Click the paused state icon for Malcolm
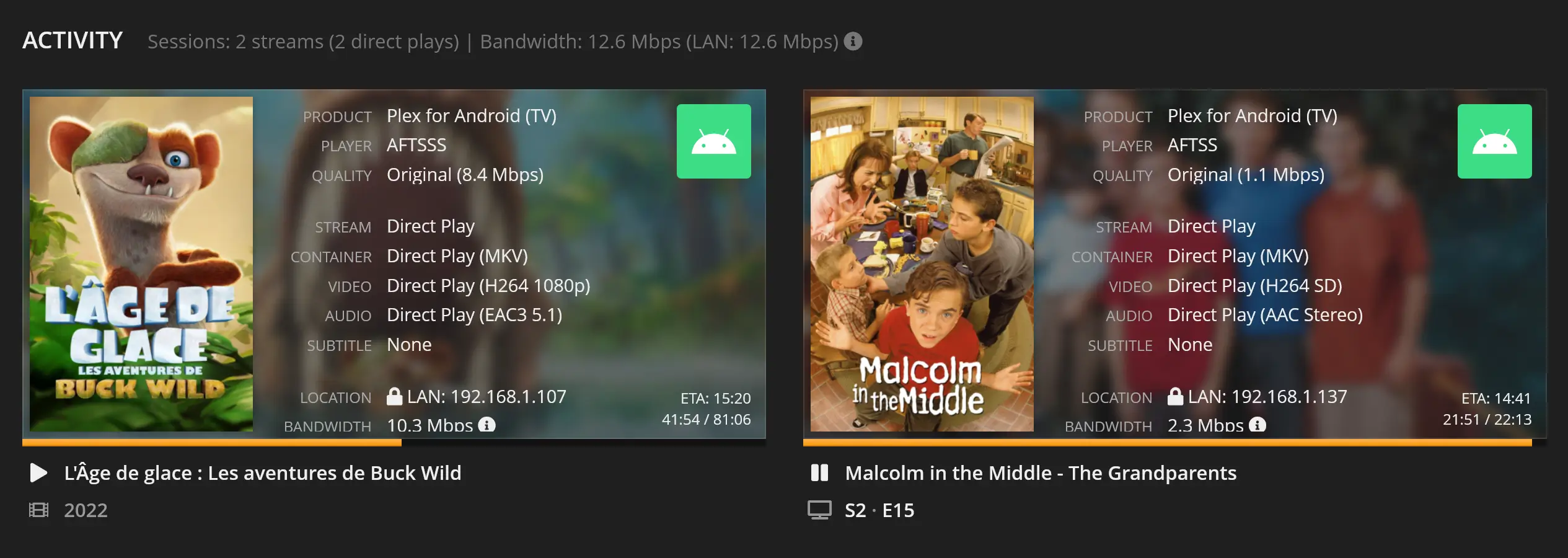1568x558 pixels. (819, 473)
